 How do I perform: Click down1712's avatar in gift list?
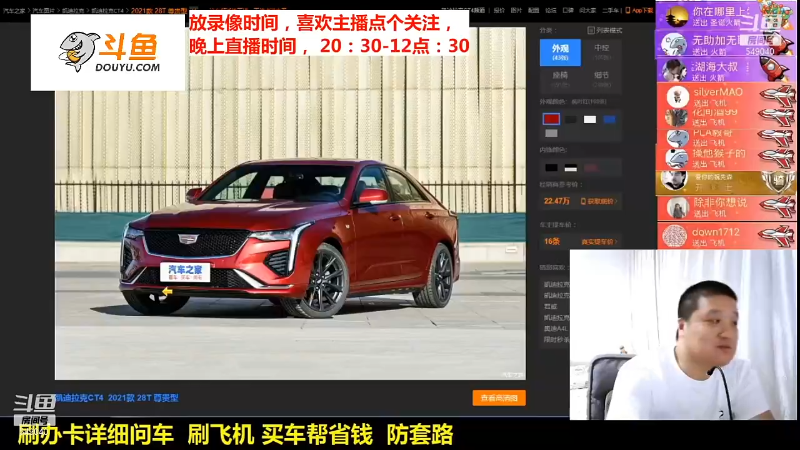(x=675, y=236)
